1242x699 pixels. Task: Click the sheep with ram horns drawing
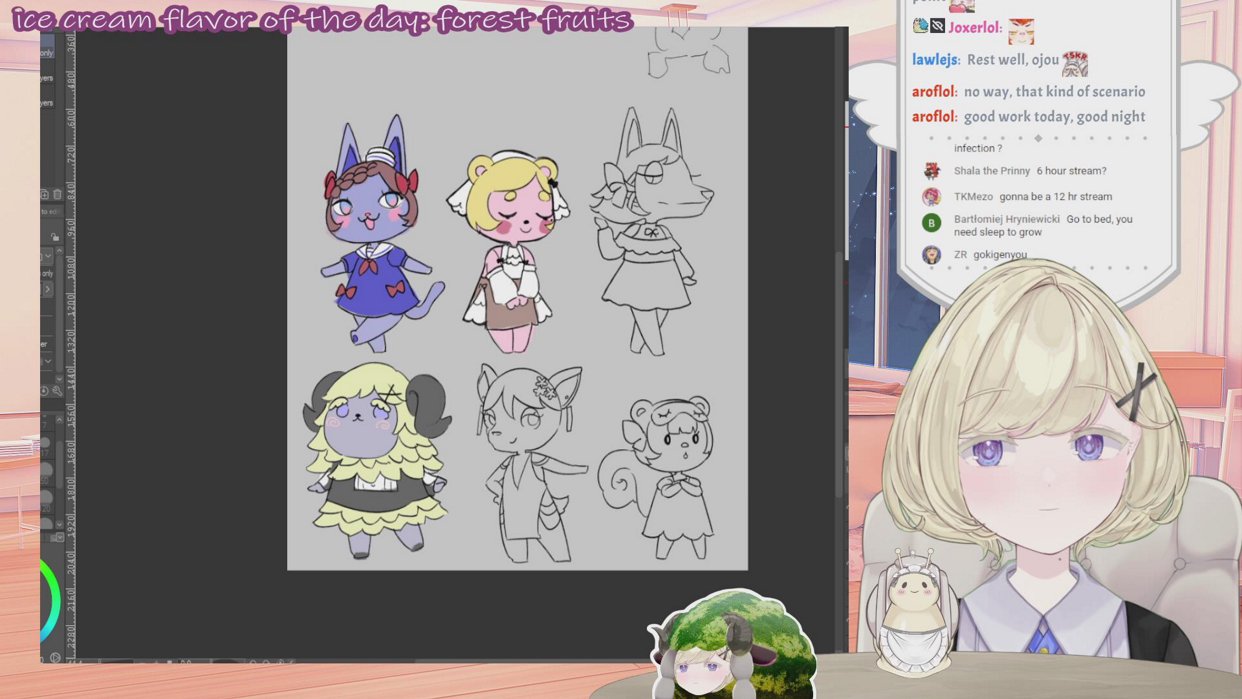378,461
